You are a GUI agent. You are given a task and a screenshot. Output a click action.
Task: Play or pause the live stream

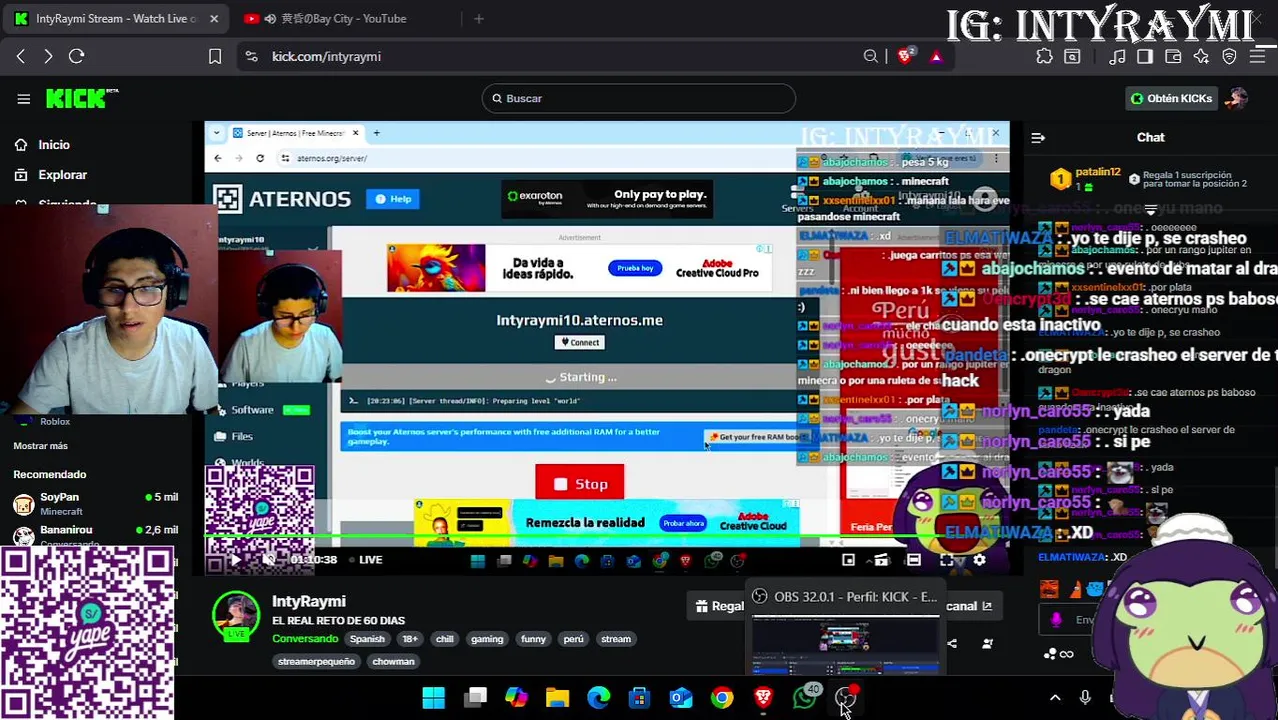click(x=235, y=560)
